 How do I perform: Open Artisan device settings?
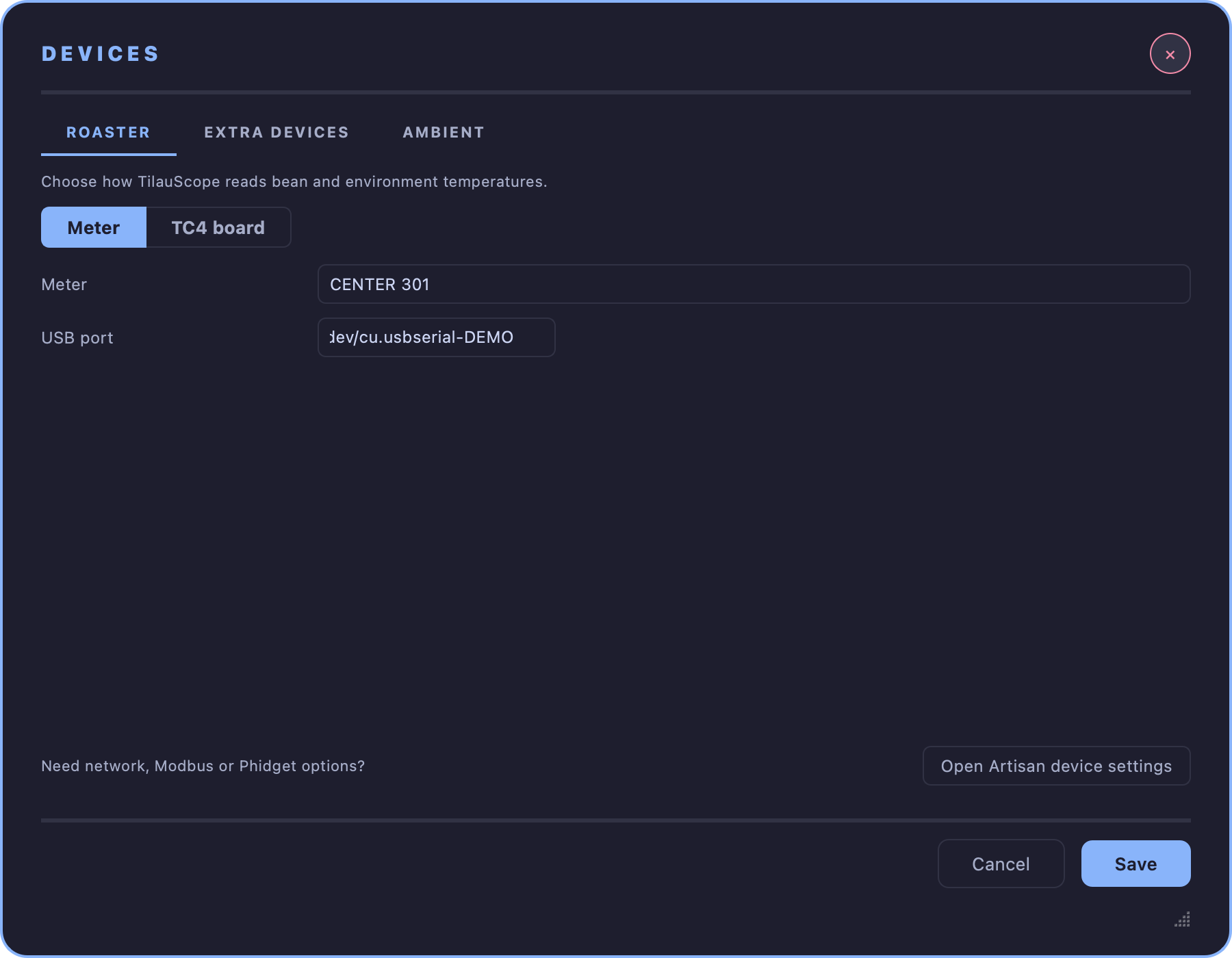point(1056,766)
